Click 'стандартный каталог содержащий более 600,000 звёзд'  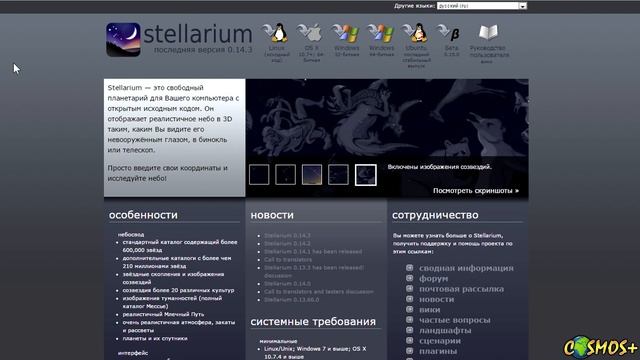180,246
